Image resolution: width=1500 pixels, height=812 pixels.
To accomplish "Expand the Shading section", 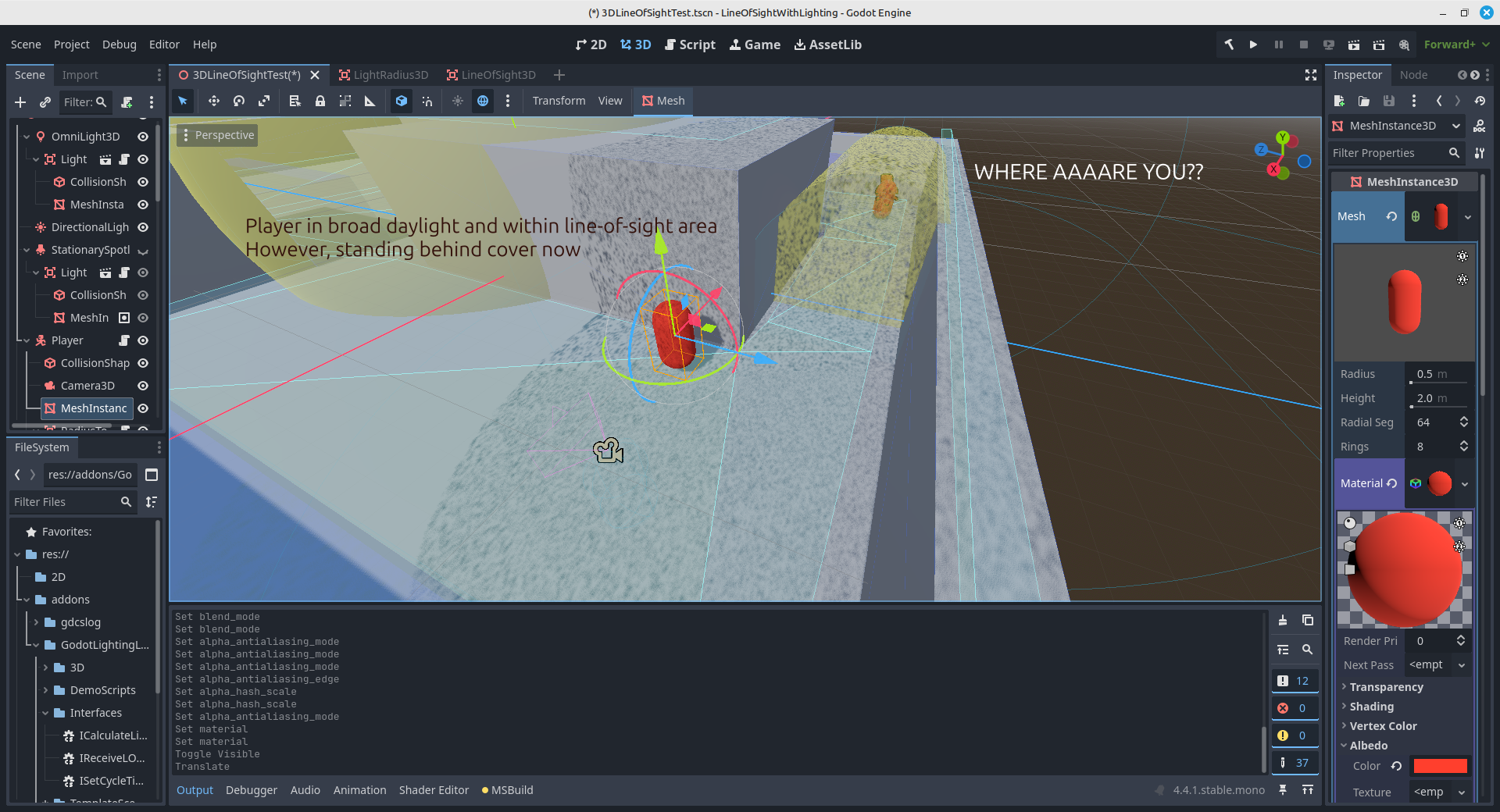I will (1371, 707).
